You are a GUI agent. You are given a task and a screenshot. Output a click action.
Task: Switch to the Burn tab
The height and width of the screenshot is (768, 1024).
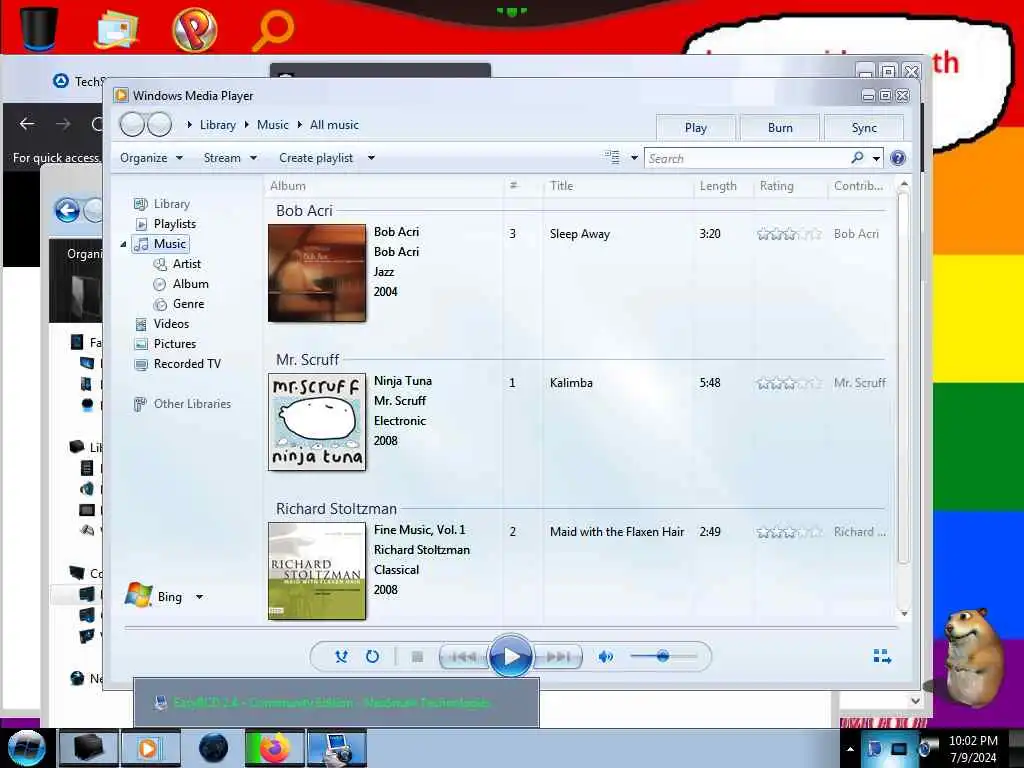[x=780, y=128]
